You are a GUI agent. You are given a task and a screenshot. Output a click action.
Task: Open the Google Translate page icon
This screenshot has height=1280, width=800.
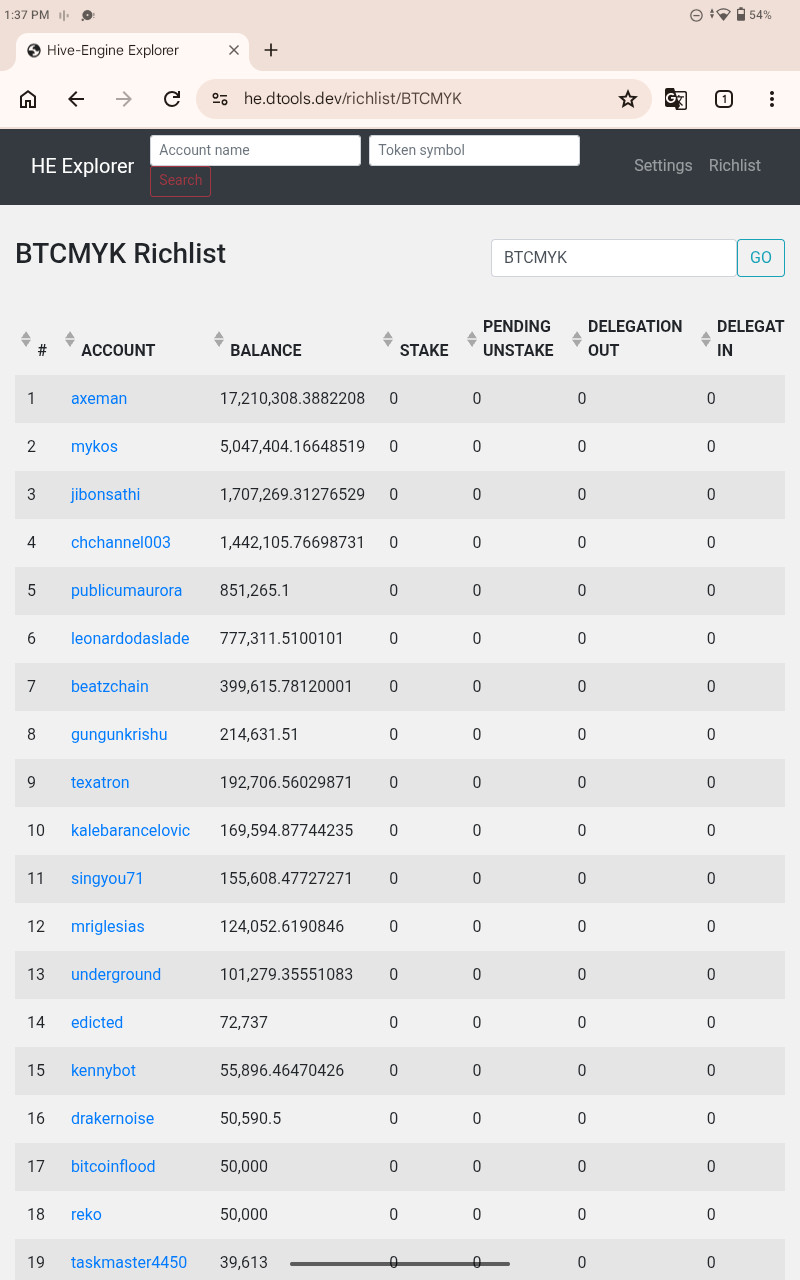click(x=676, y=99)
